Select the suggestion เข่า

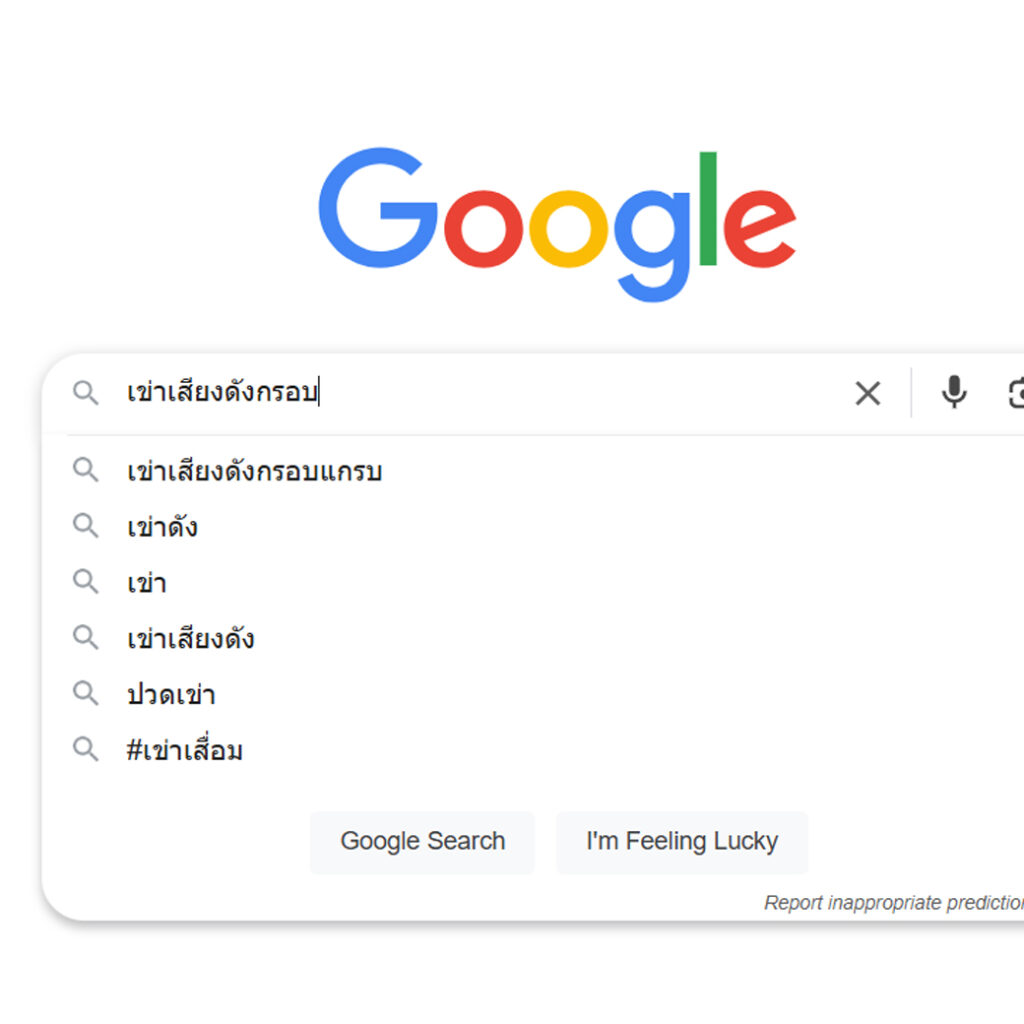click(146, 582)
